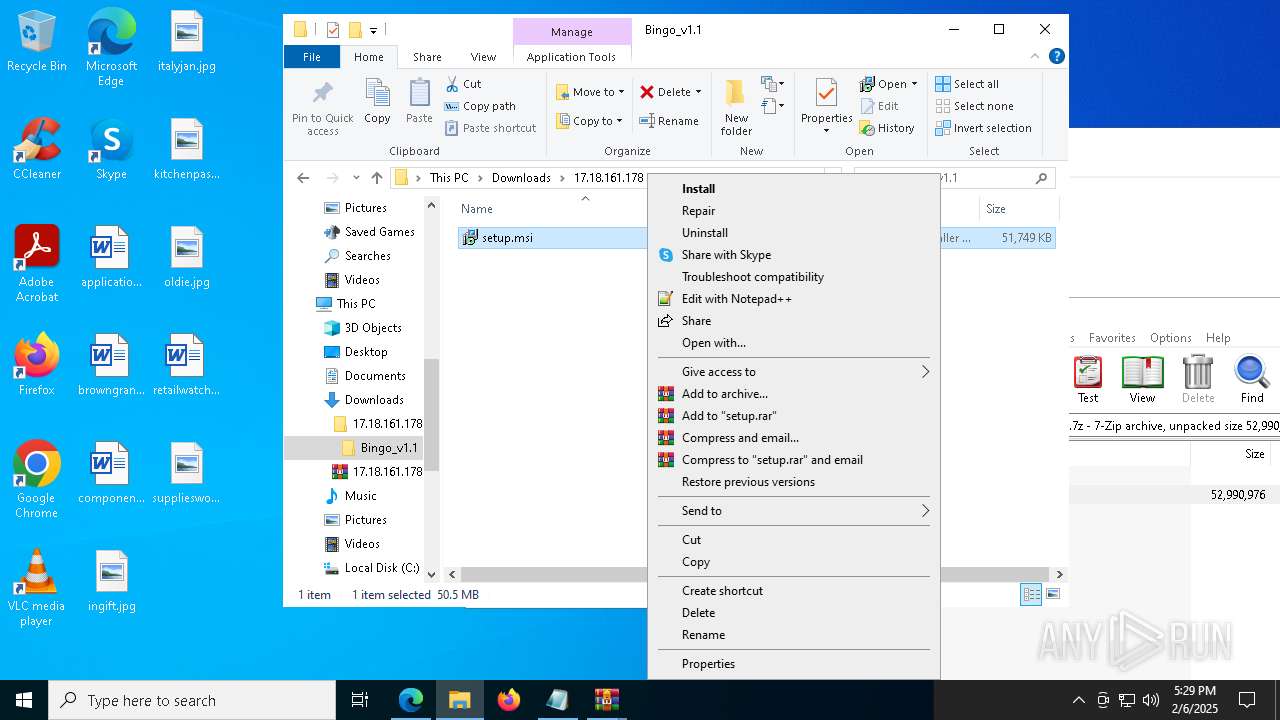The width and height of the screenshot is (1280, 720).
Task: Switch to large thumbnails view icon
Action: [x=1052, y=594]
